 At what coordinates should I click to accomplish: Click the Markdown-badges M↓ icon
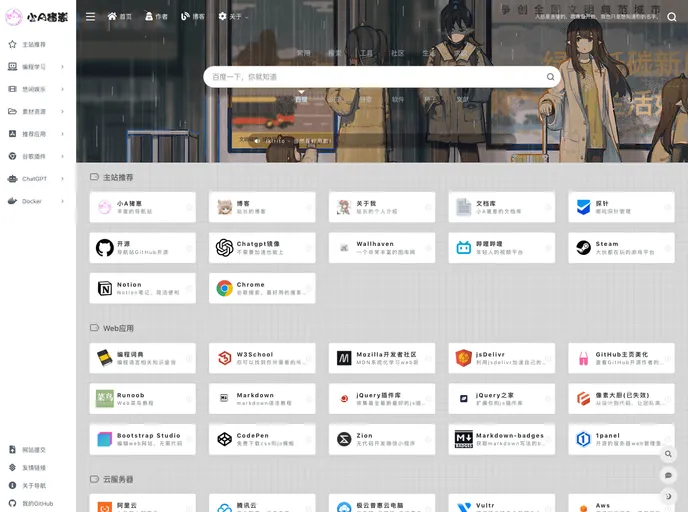463,439
